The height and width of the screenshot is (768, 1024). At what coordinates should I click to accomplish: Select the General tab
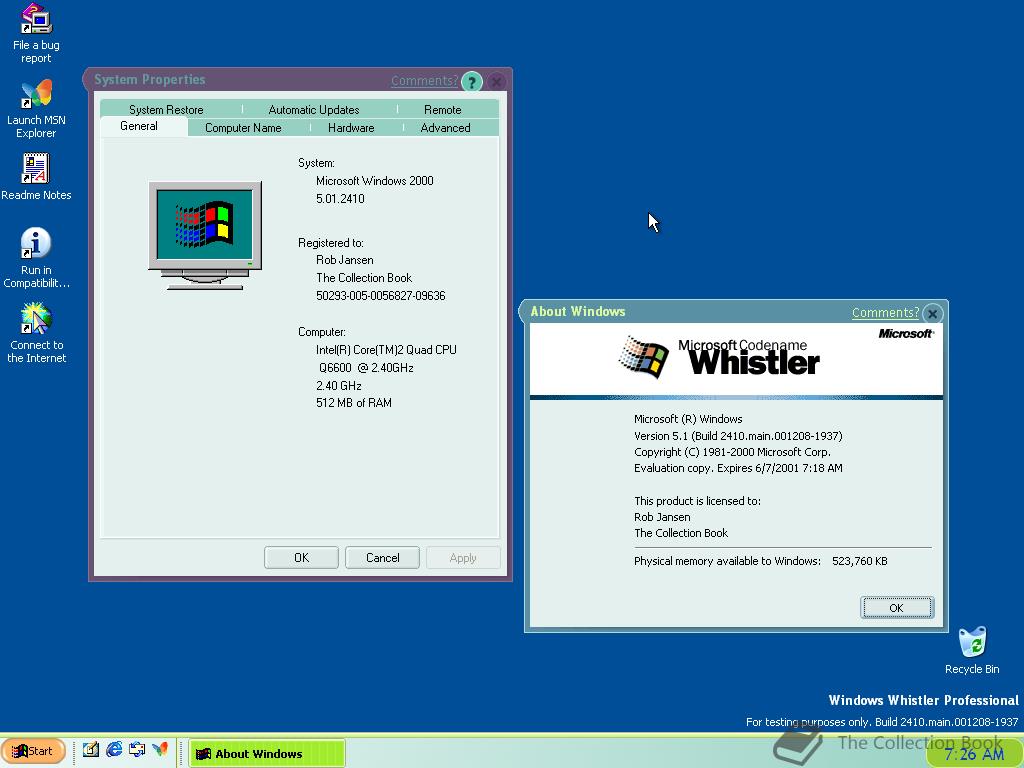[139, 126]
